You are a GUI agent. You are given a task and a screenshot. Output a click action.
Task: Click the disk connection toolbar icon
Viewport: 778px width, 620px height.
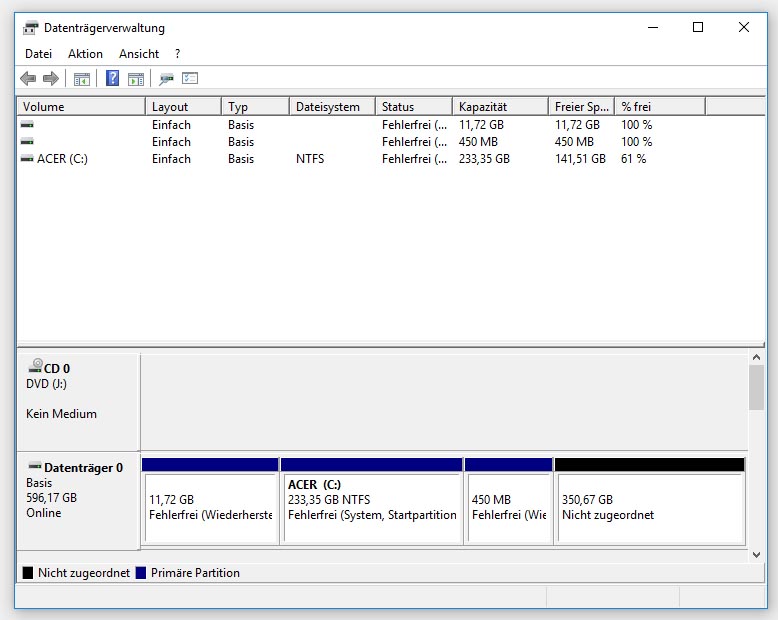click(x=166, y=79)
